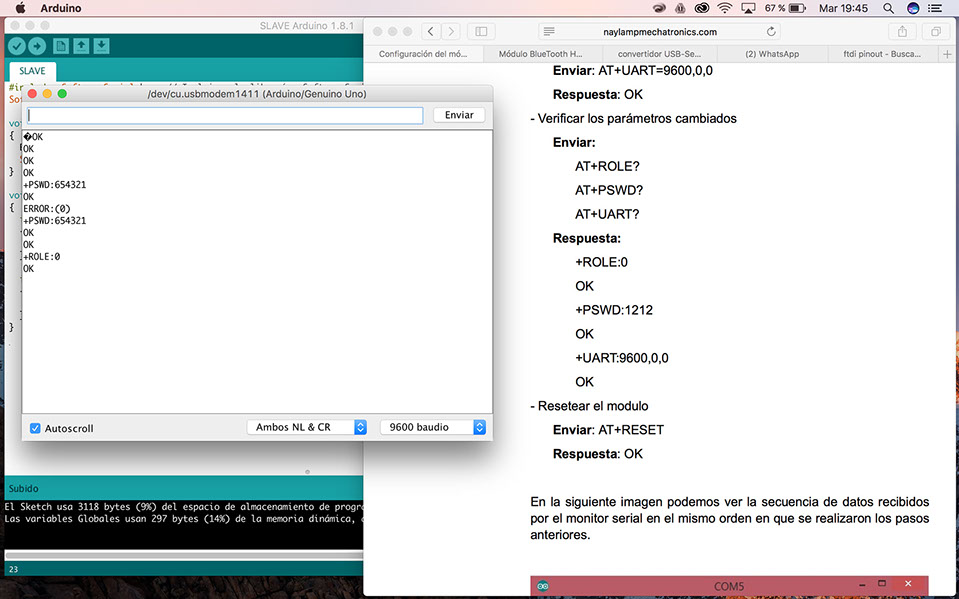Click the Safari address bar
Screen dimensions: 959x599
tap(660, 31)
